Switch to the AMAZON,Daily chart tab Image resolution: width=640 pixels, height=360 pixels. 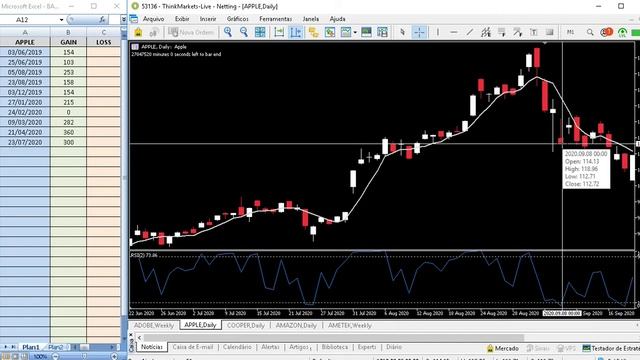point(296,325)
